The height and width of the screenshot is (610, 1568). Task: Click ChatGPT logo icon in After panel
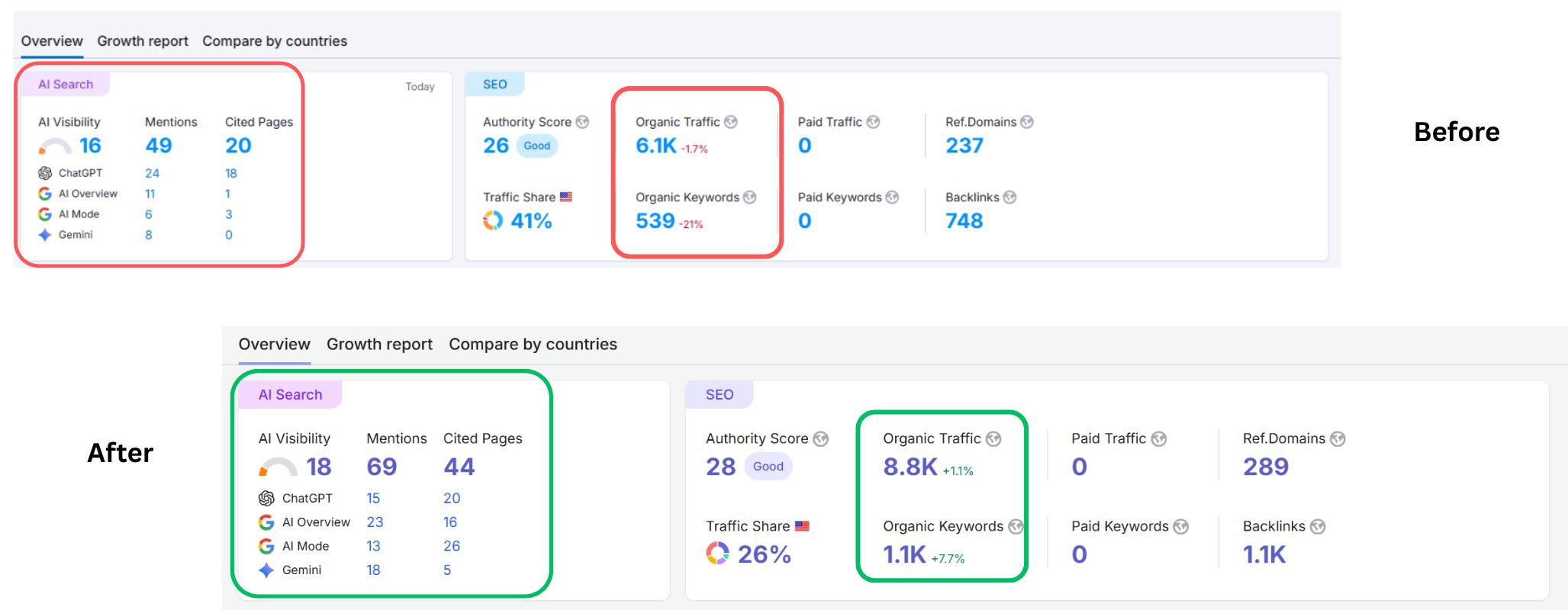click(266, 499)
